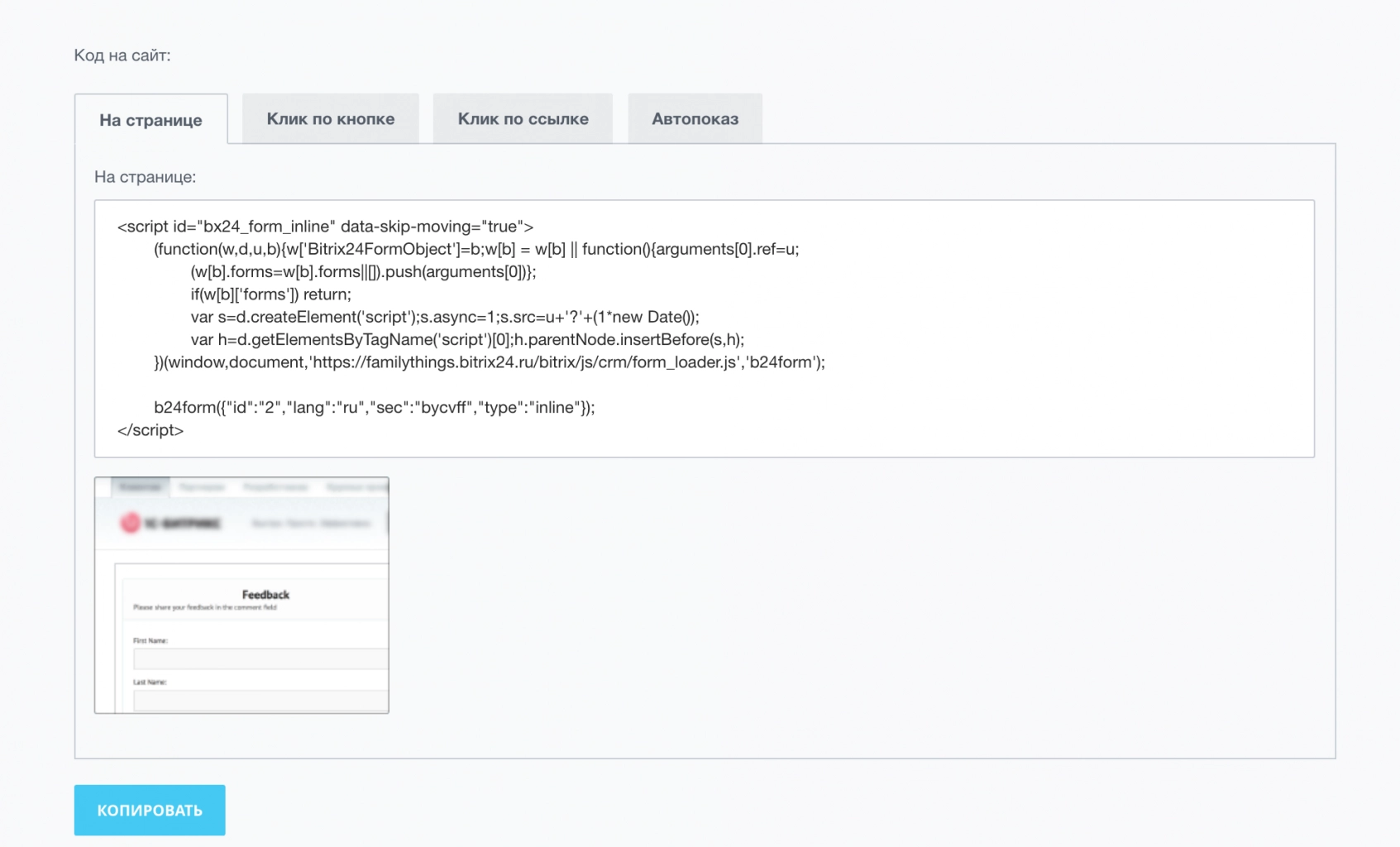Click the opening script tag line
Viewport: 1400px width, 847px height.
pos(325,227)
